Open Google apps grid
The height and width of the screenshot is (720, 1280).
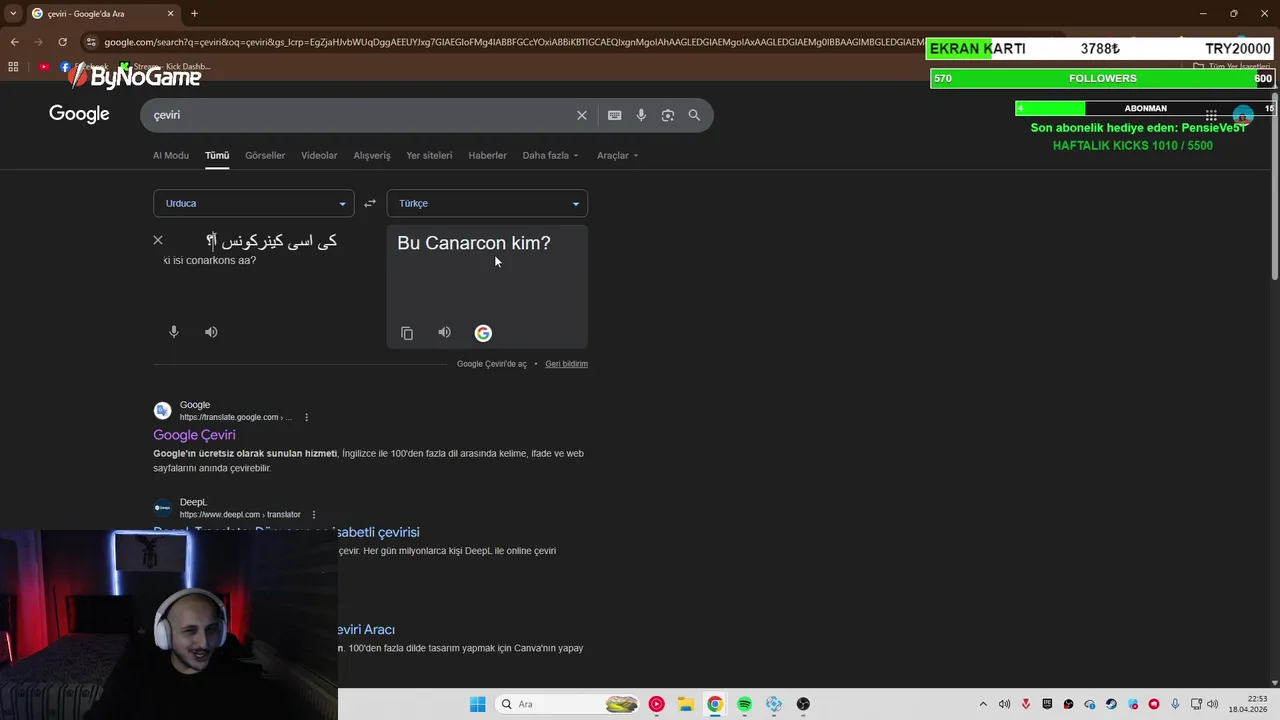pyautogui.click(x=1211, y=115)
